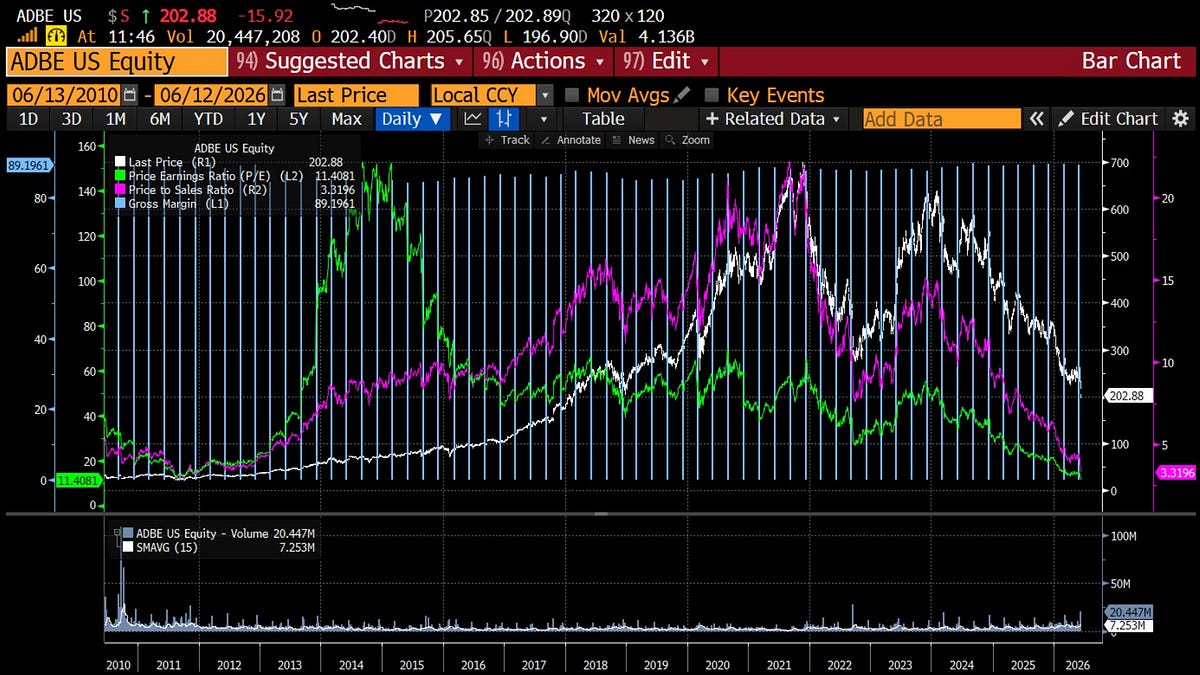Click the panel divider handle above volume
The image size is (1200, 675).
pyautogui.click(x=601, y=513)
